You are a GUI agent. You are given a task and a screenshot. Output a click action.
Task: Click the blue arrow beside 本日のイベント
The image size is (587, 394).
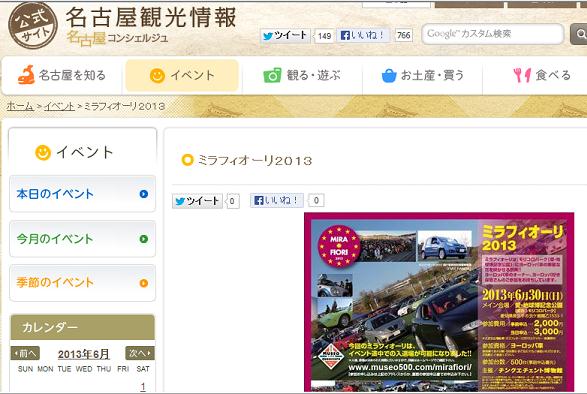[x=144, y=194]
